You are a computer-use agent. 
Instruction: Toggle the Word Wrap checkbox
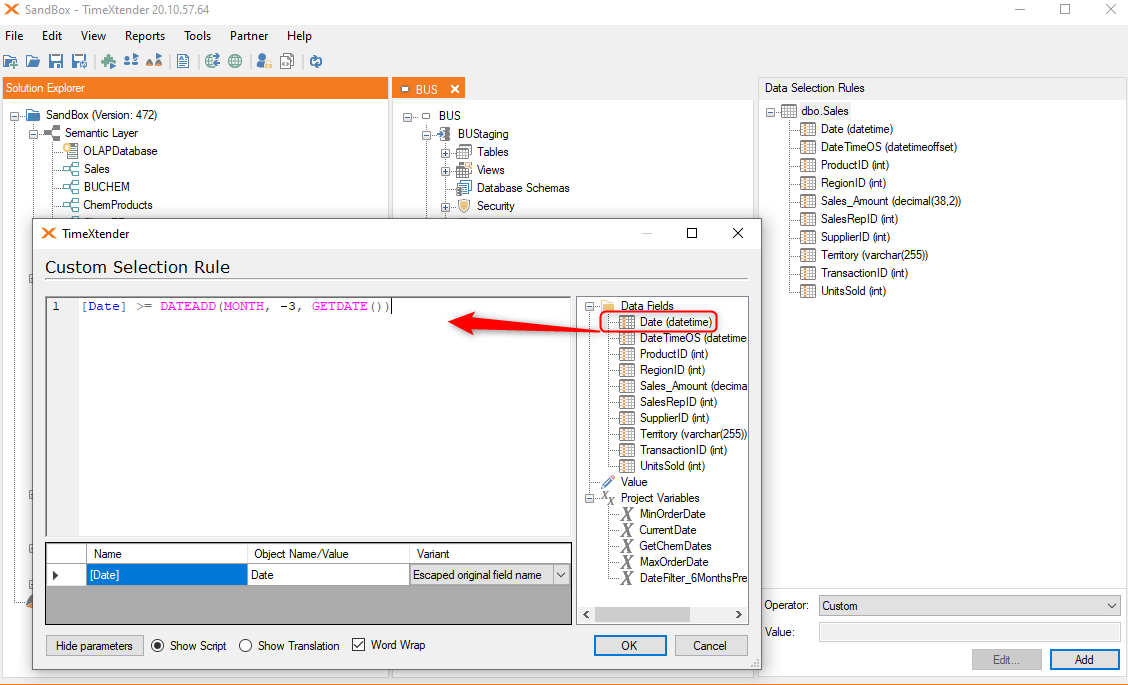pyautogui.click(x=358, y=645)
